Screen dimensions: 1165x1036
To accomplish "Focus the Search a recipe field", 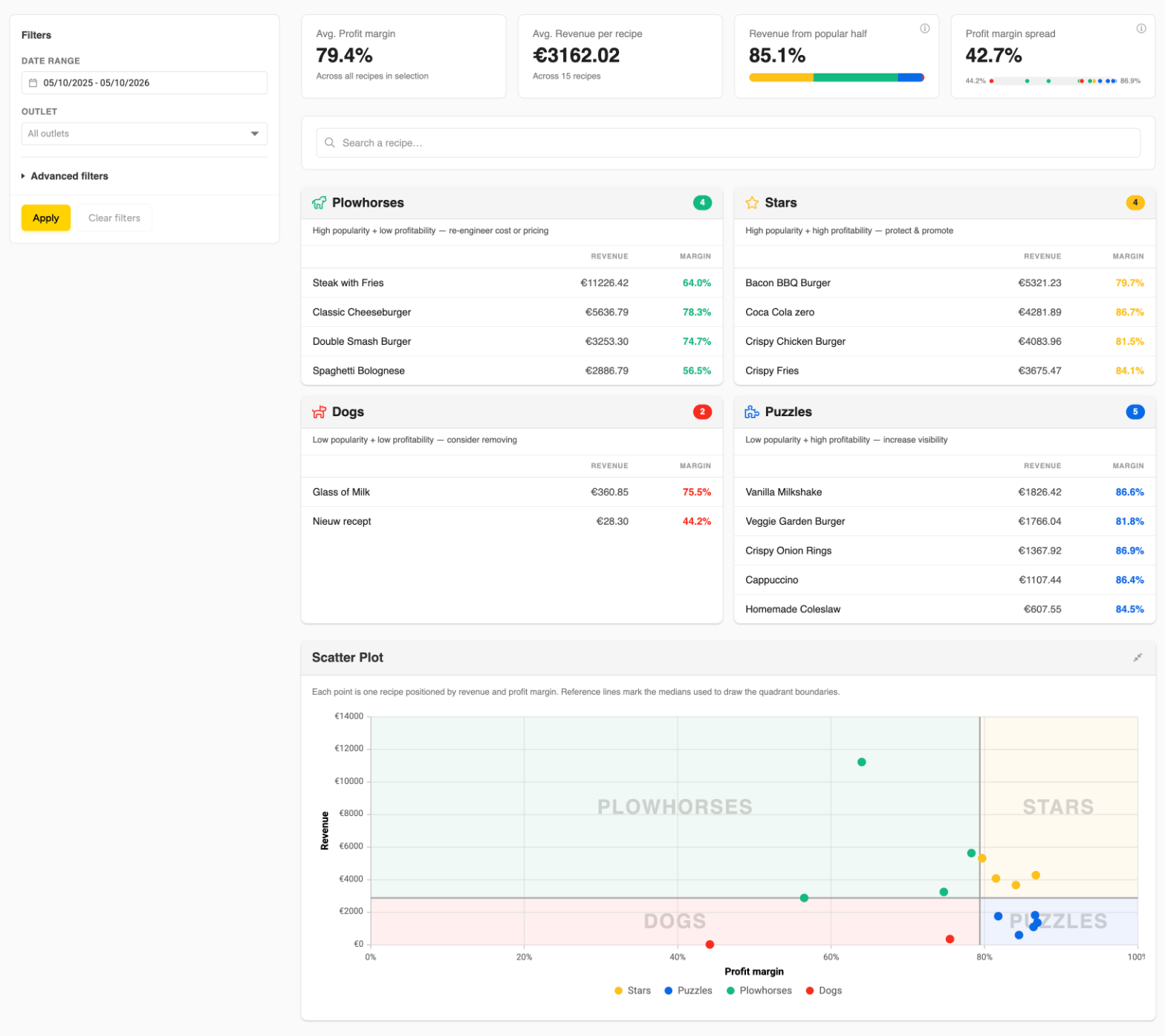I will tap(728, 143).
